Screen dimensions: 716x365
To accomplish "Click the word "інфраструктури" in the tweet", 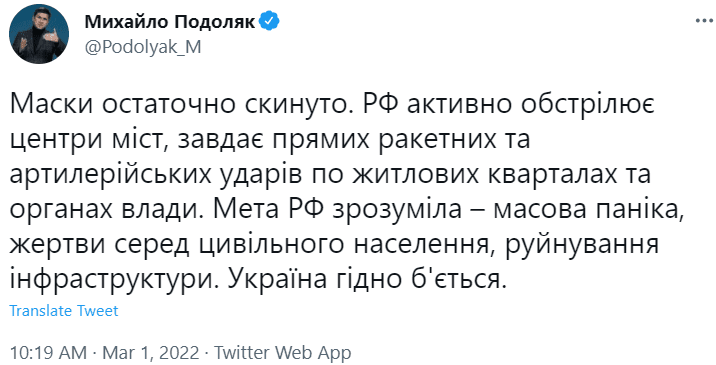I will point(111,281).
